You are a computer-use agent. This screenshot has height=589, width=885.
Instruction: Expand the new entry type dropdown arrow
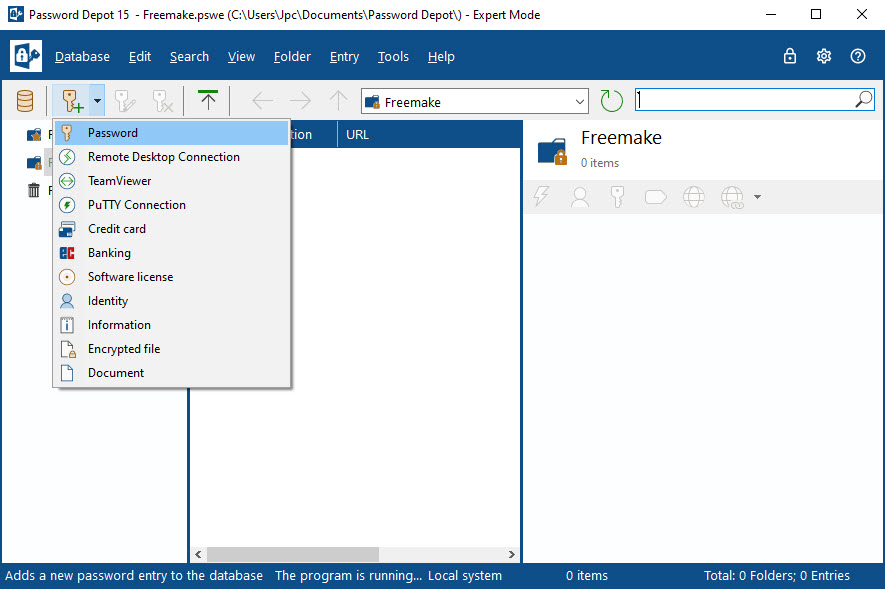click(97, 101)
